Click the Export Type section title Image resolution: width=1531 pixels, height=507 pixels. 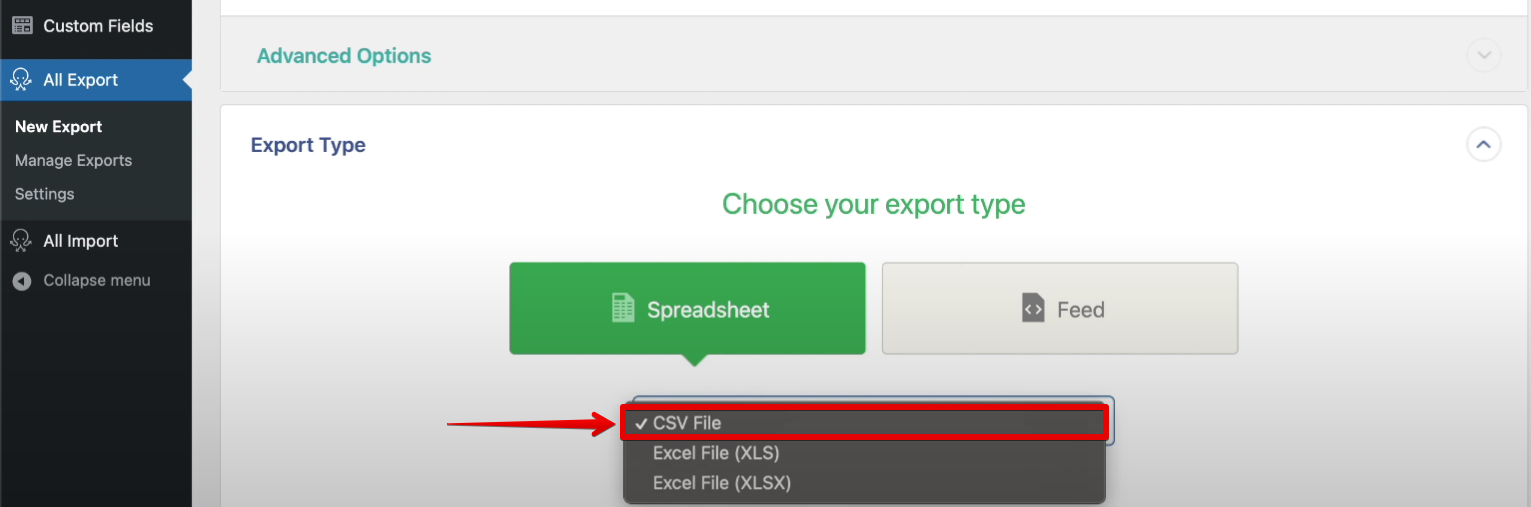[308, 145]
